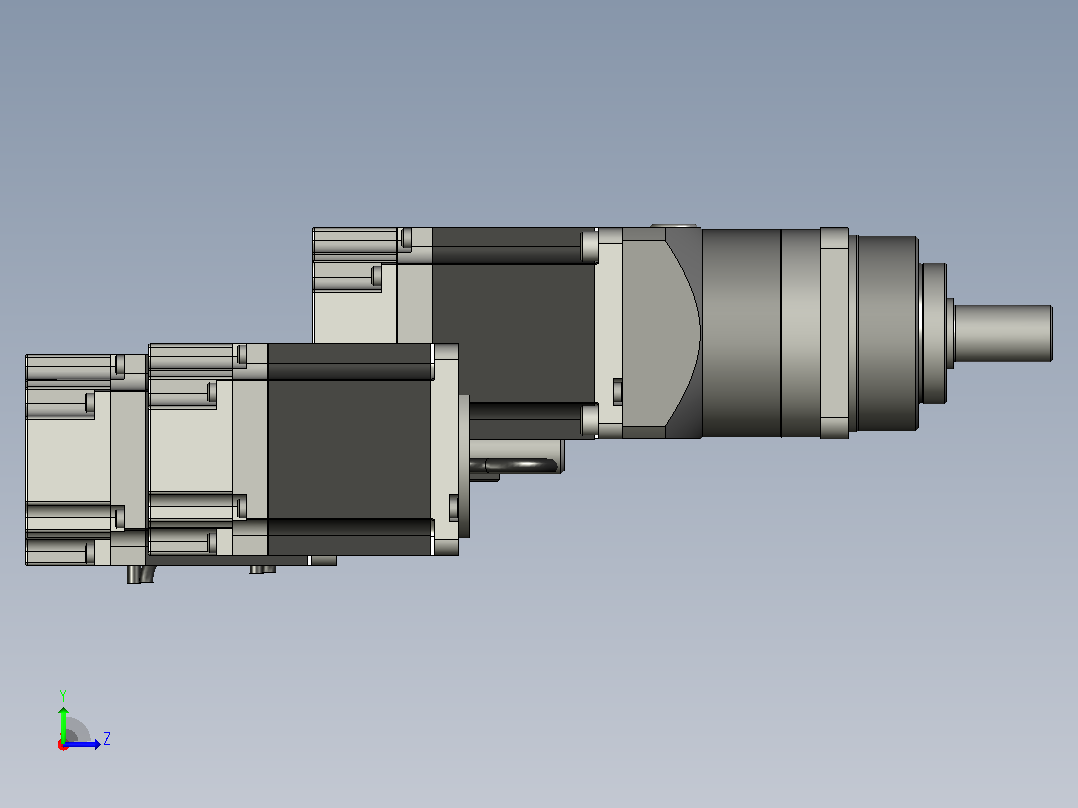This screenshot has height=808, width=1078.
Task: Select the "Y" axis label
Action: (x=63, y=695)
